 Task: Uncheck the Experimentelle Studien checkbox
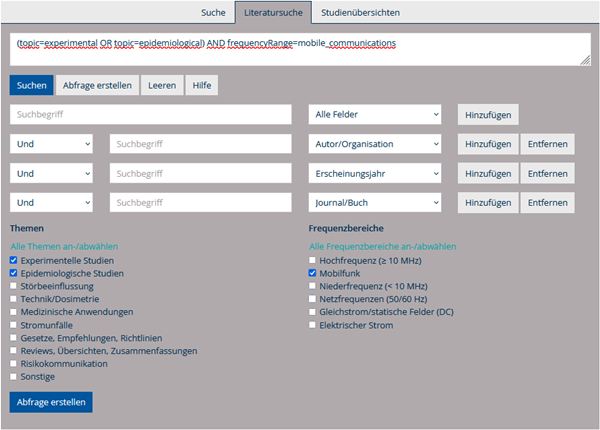14,259
